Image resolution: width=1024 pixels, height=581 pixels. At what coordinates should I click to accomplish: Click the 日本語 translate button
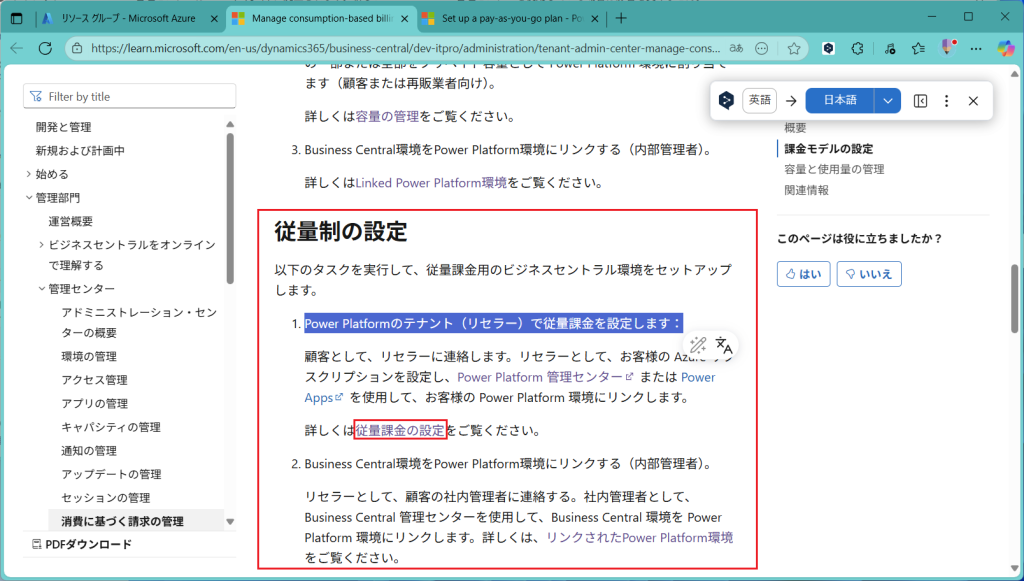(x=840, y=101)
